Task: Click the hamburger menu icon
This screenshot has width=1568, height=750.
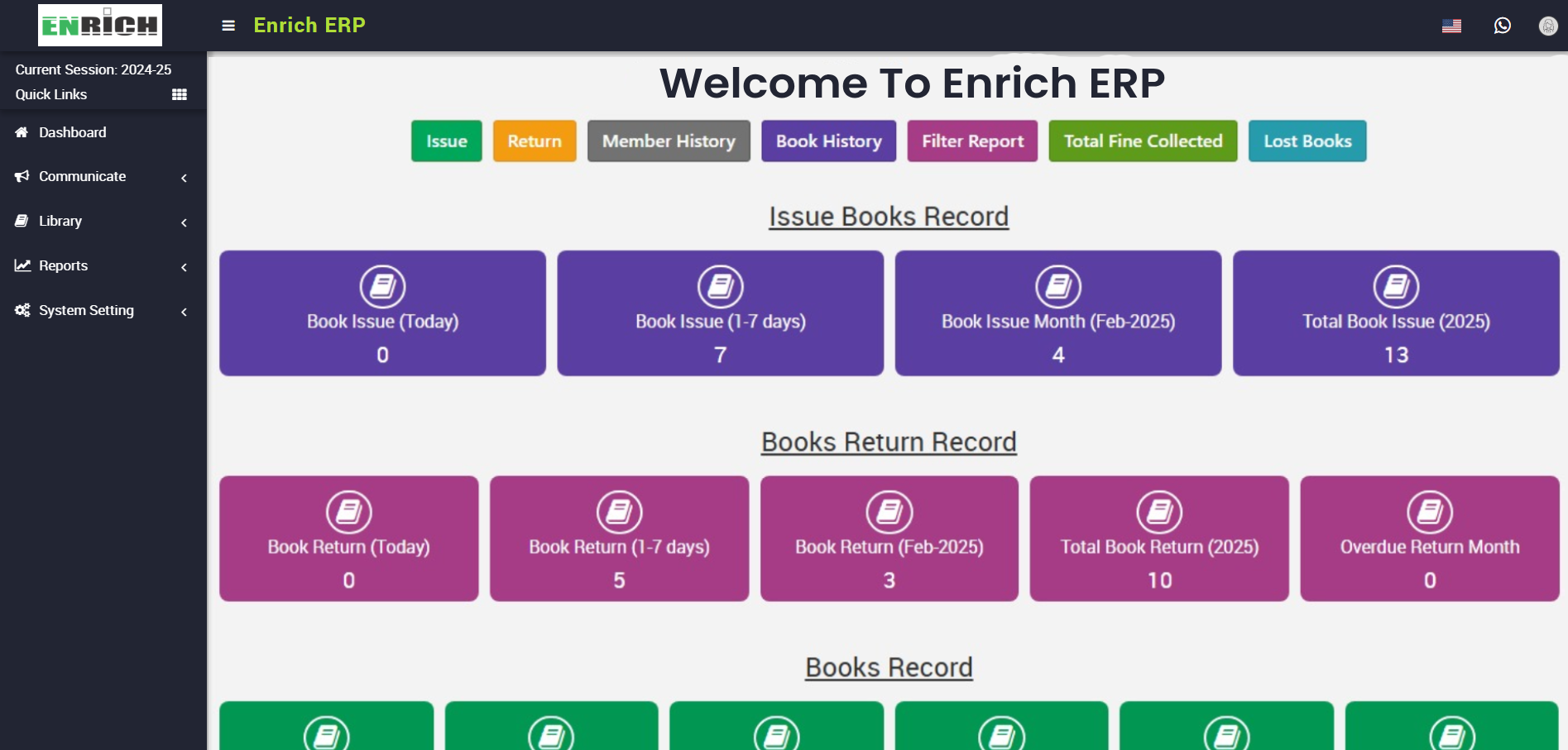Action: (228, 26)
